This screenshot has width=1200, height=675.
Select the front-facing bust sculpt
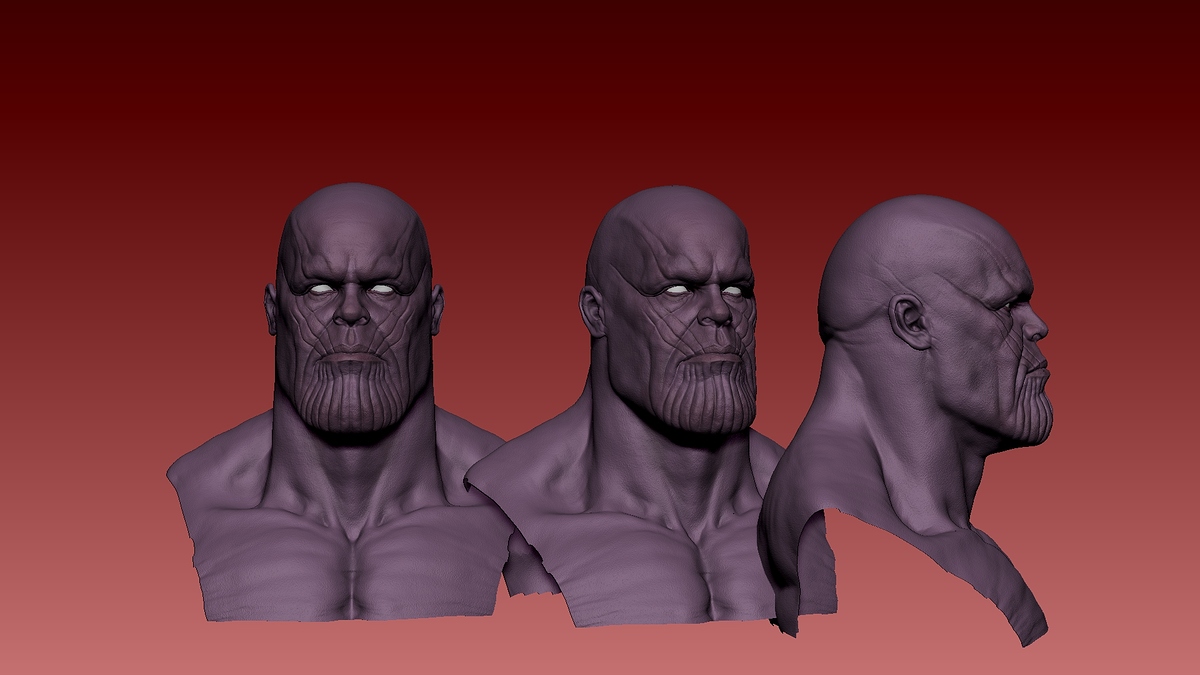[350, 400]
